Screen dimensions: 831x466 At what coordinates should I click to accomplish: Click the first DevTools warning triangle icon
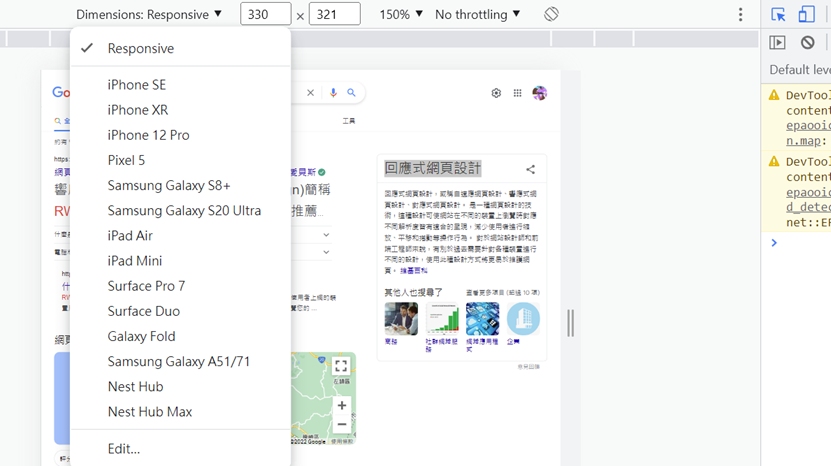point(774,95)
